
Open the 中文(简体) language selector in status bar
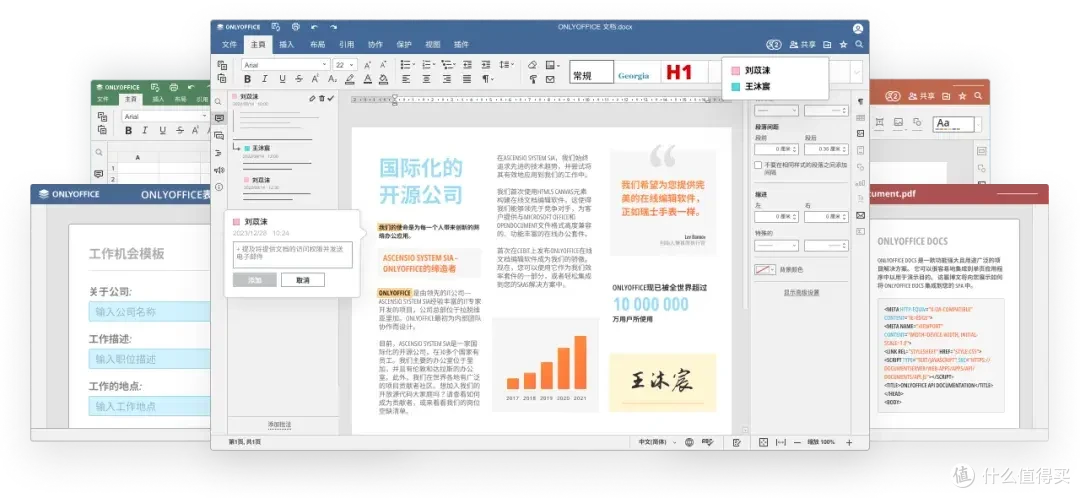point(656,442)
